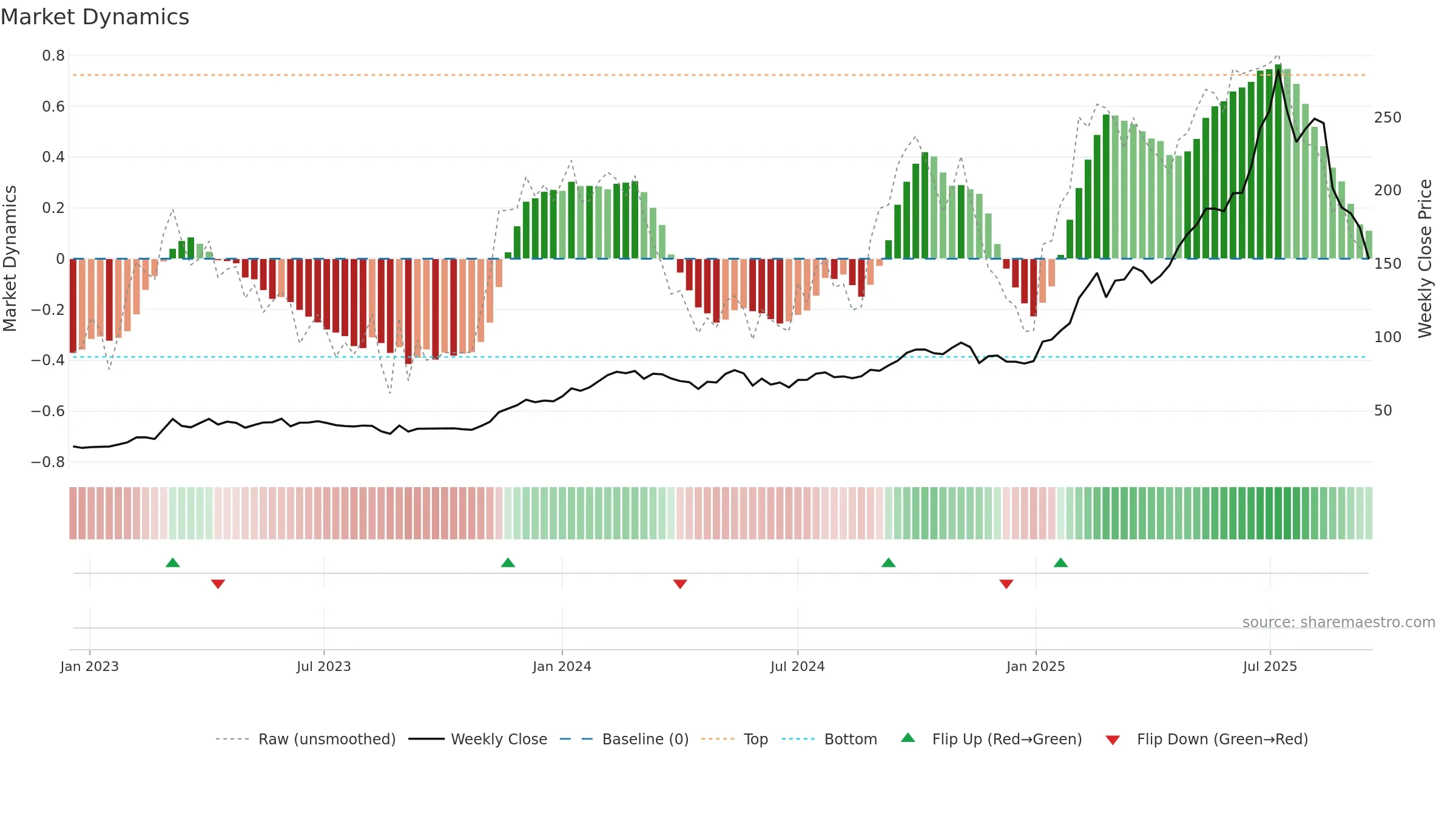Image resolution: width=1456 pixels, height=819 pixels.
Task: Click the Weekly Close Price axis title
Action: pos(1425,258)
